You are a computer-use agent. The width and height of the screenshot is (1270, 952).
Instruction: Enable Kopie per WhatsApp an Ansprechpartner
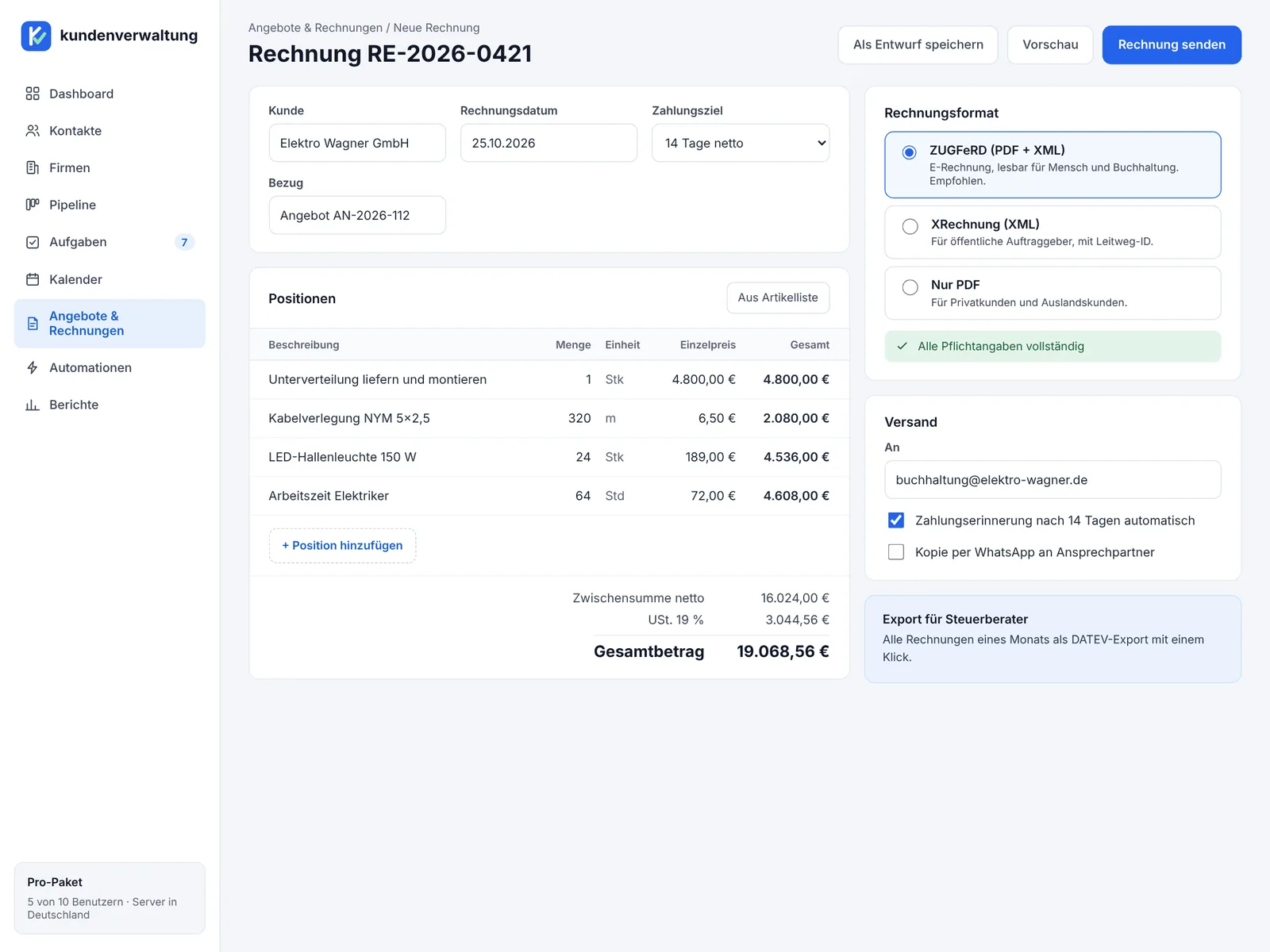pyautogui.click(x=896, y=552)
